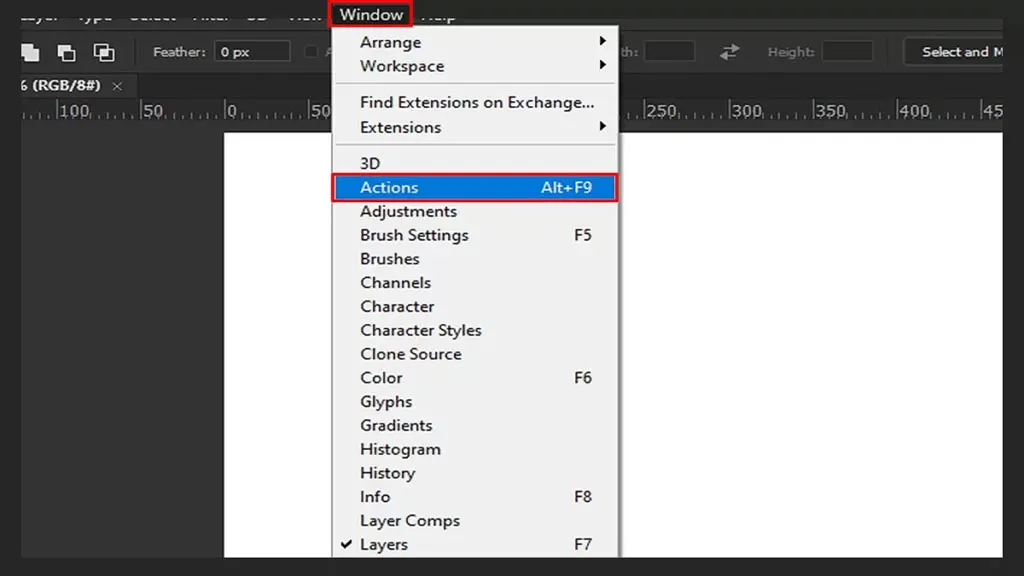Open the Character Styles panel
1024x576 pixels.
[x=475, y=330]
